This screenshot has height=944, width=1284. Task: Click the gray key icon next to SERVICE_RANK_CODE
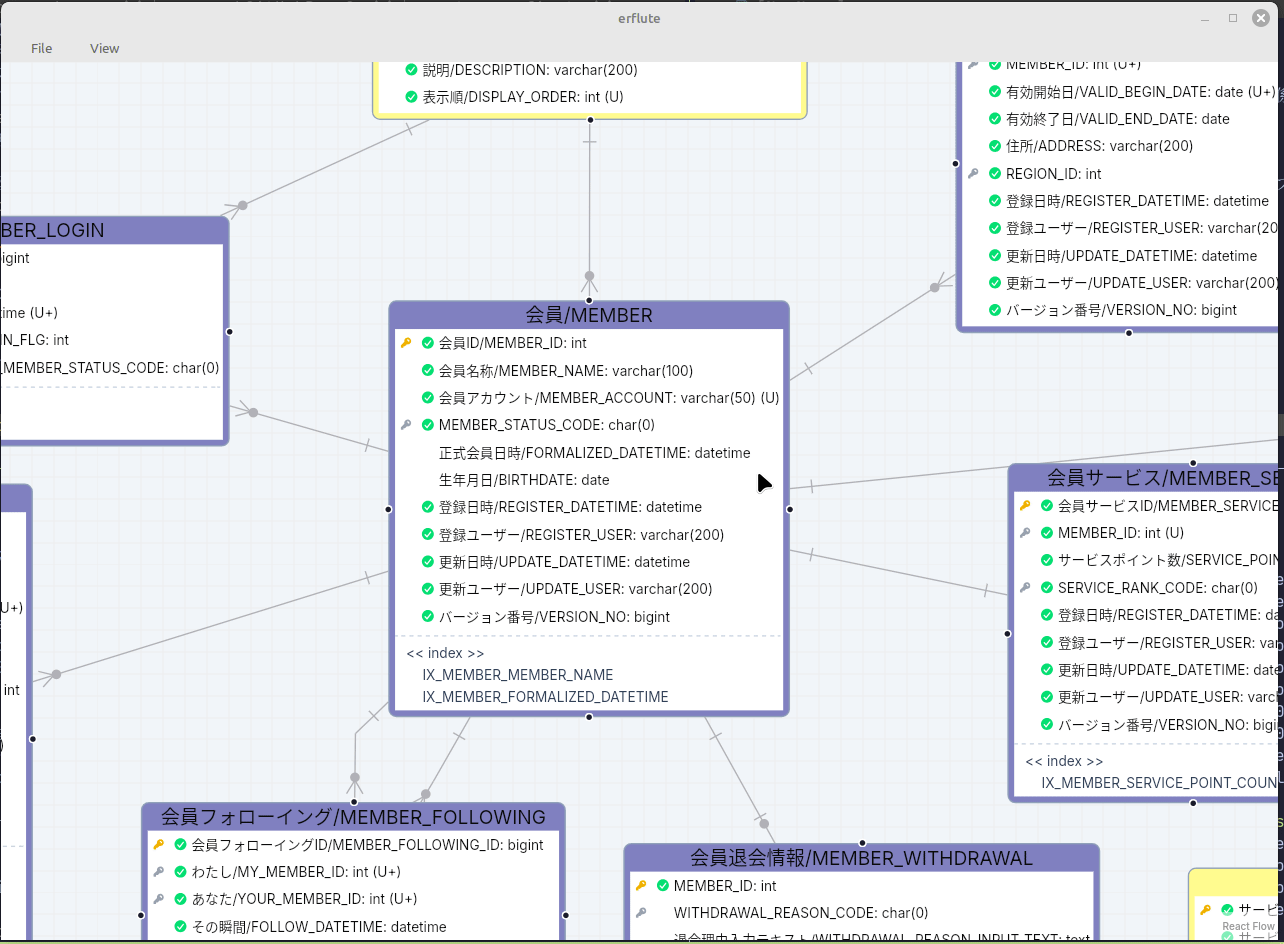(1025, 588)
